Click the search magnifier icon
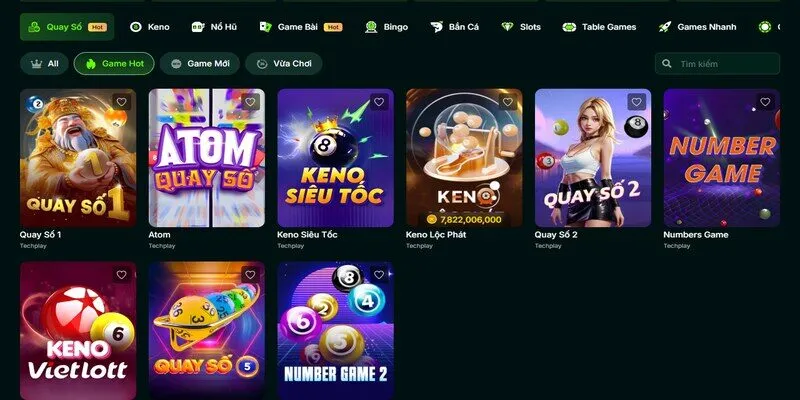The image size is (800, 400). (666, 64)
